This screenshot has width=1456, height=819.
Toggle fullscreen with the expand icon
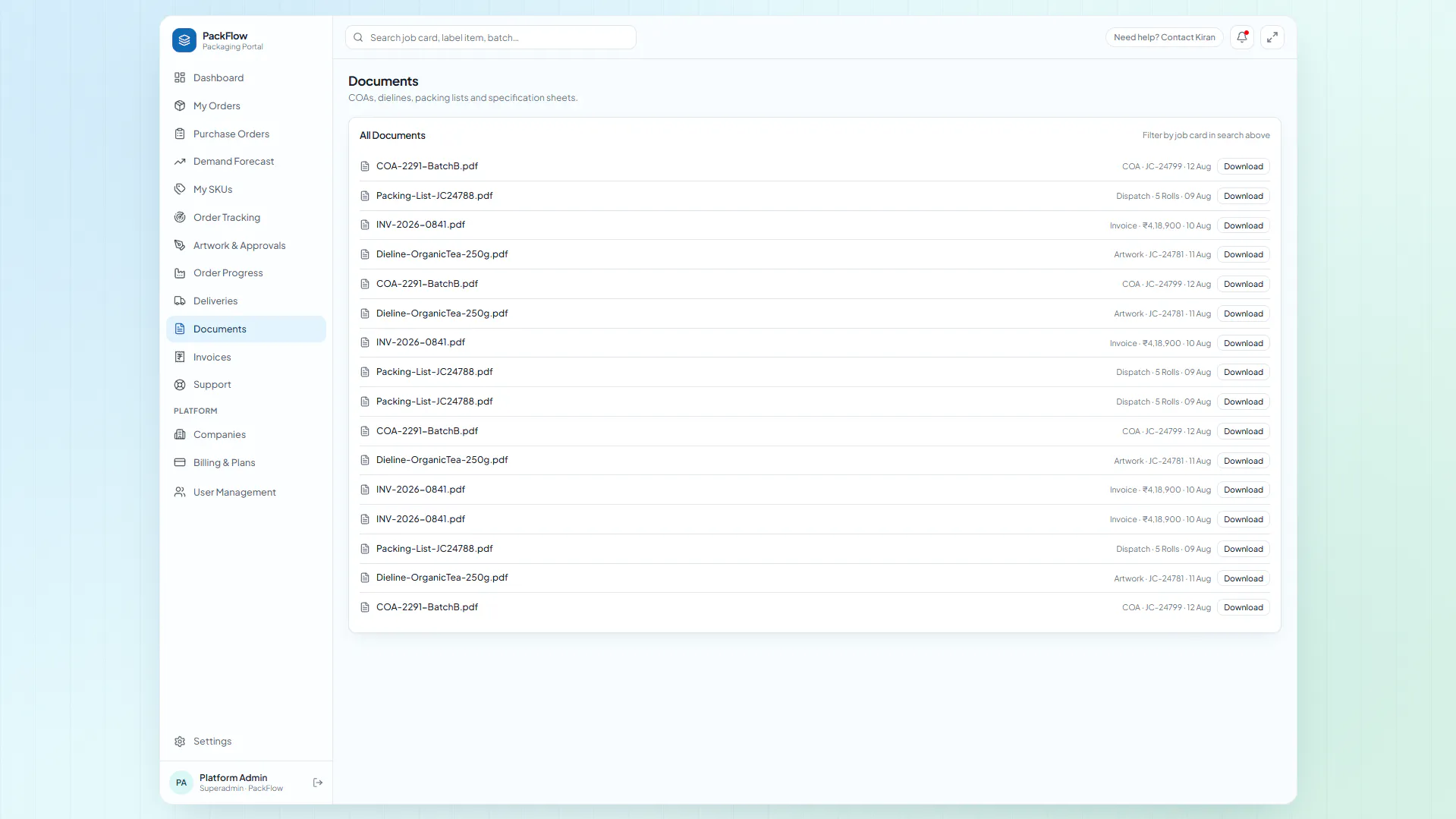point(1272,37)
